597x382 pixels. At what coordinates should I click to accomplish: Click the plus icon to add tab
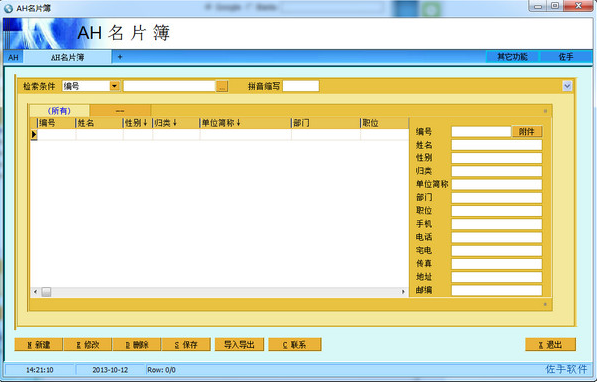click(120, 57)
